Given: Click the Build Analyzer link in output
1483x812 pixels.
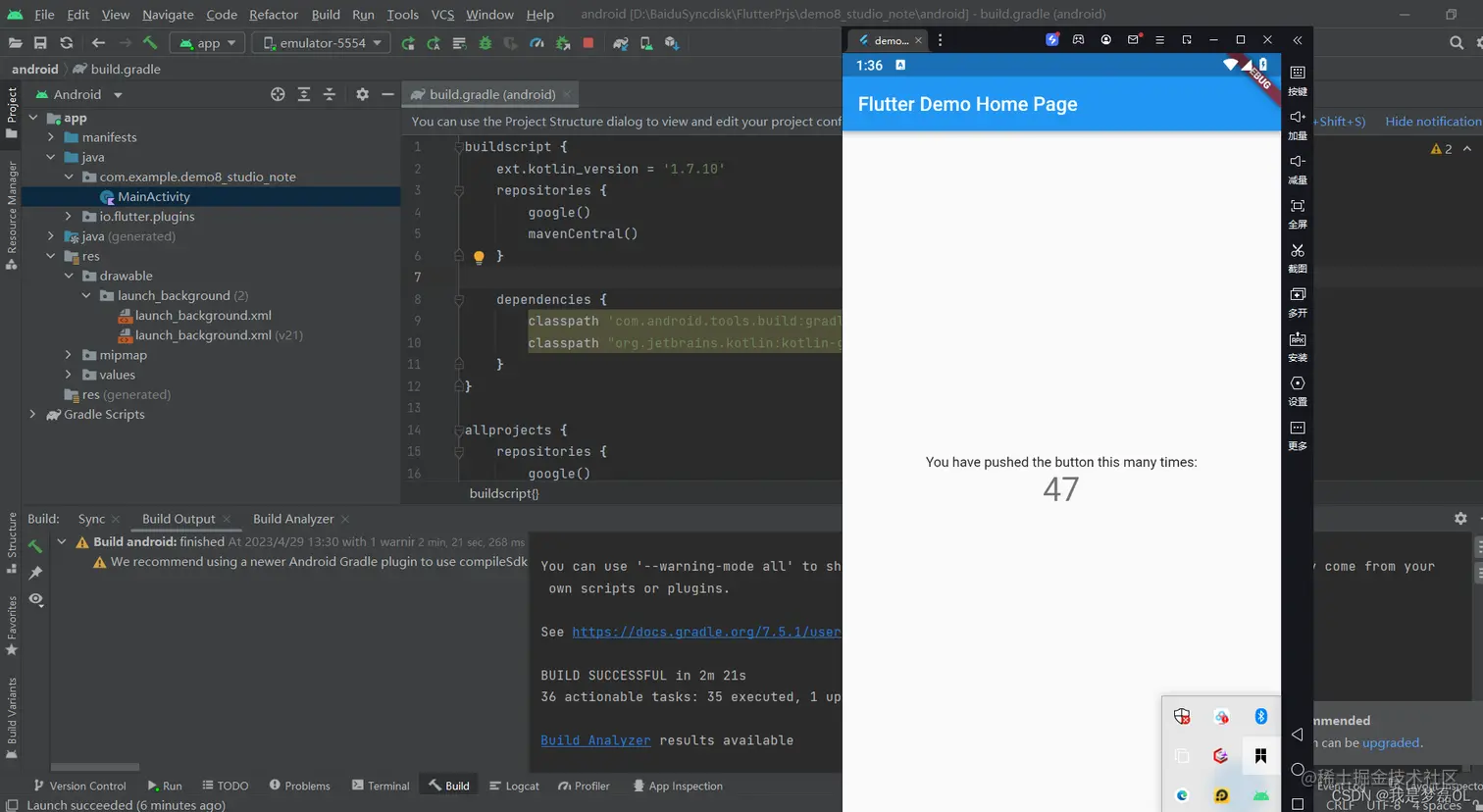Looking at the screenshot, I should pos(595,740).
